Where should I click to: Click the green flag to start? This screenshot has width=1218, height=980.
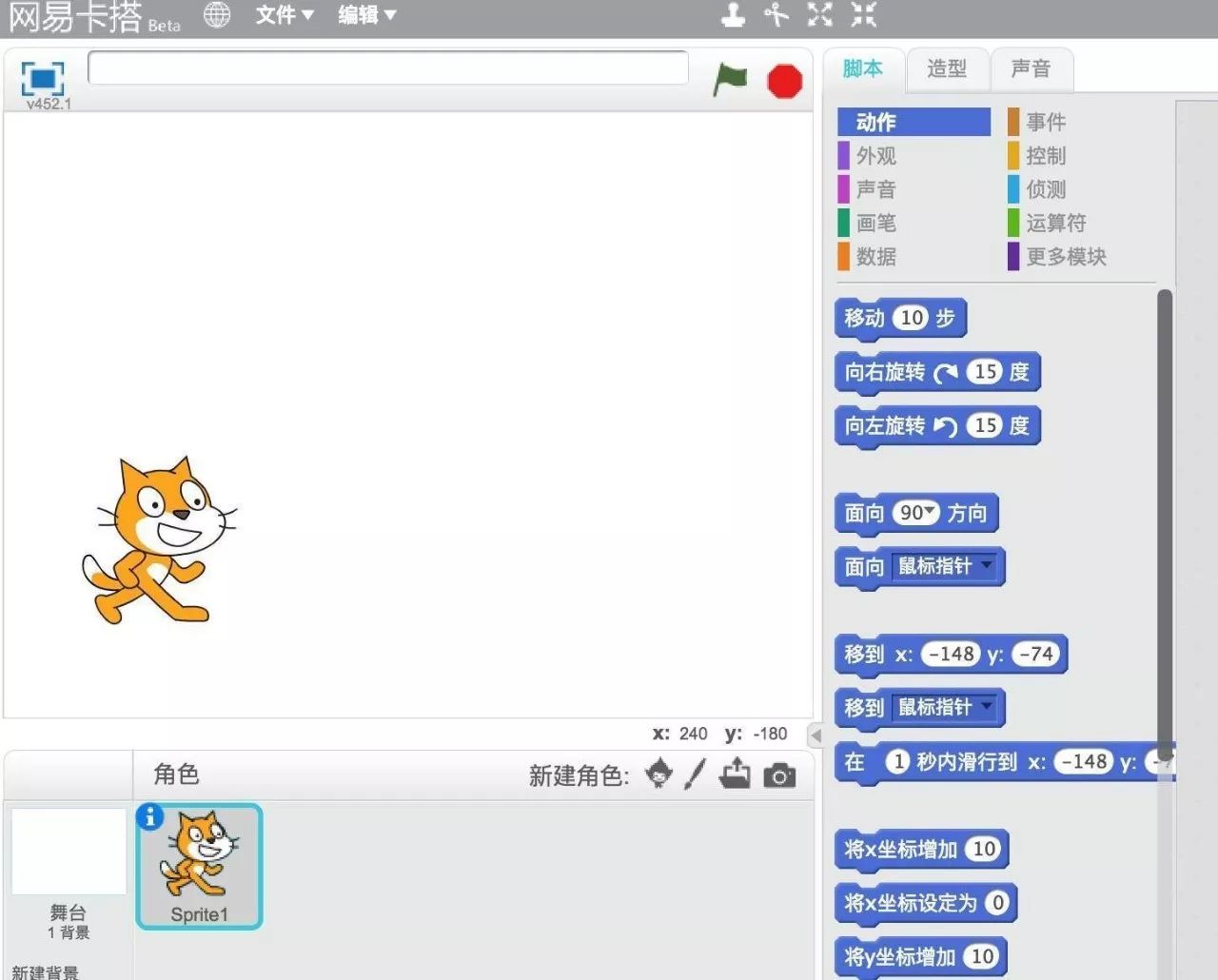(731, 80)
